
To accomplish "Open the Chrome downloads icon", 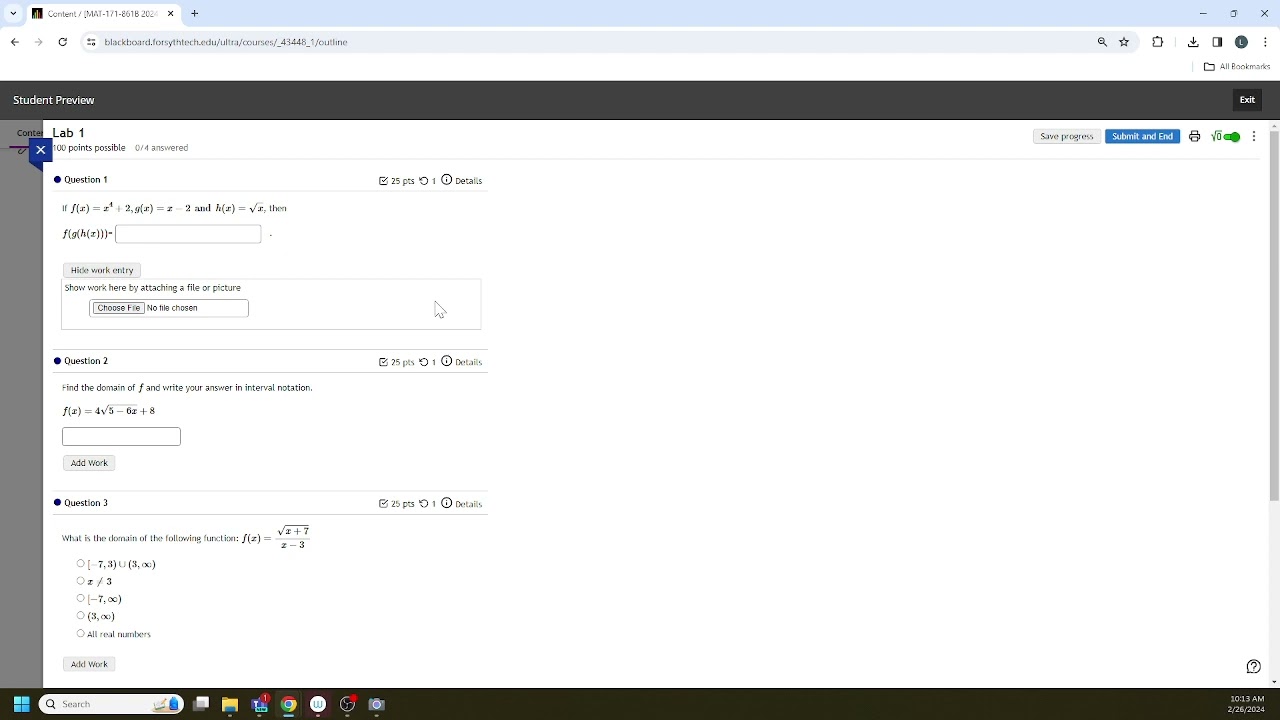I will click(1193, 42).
